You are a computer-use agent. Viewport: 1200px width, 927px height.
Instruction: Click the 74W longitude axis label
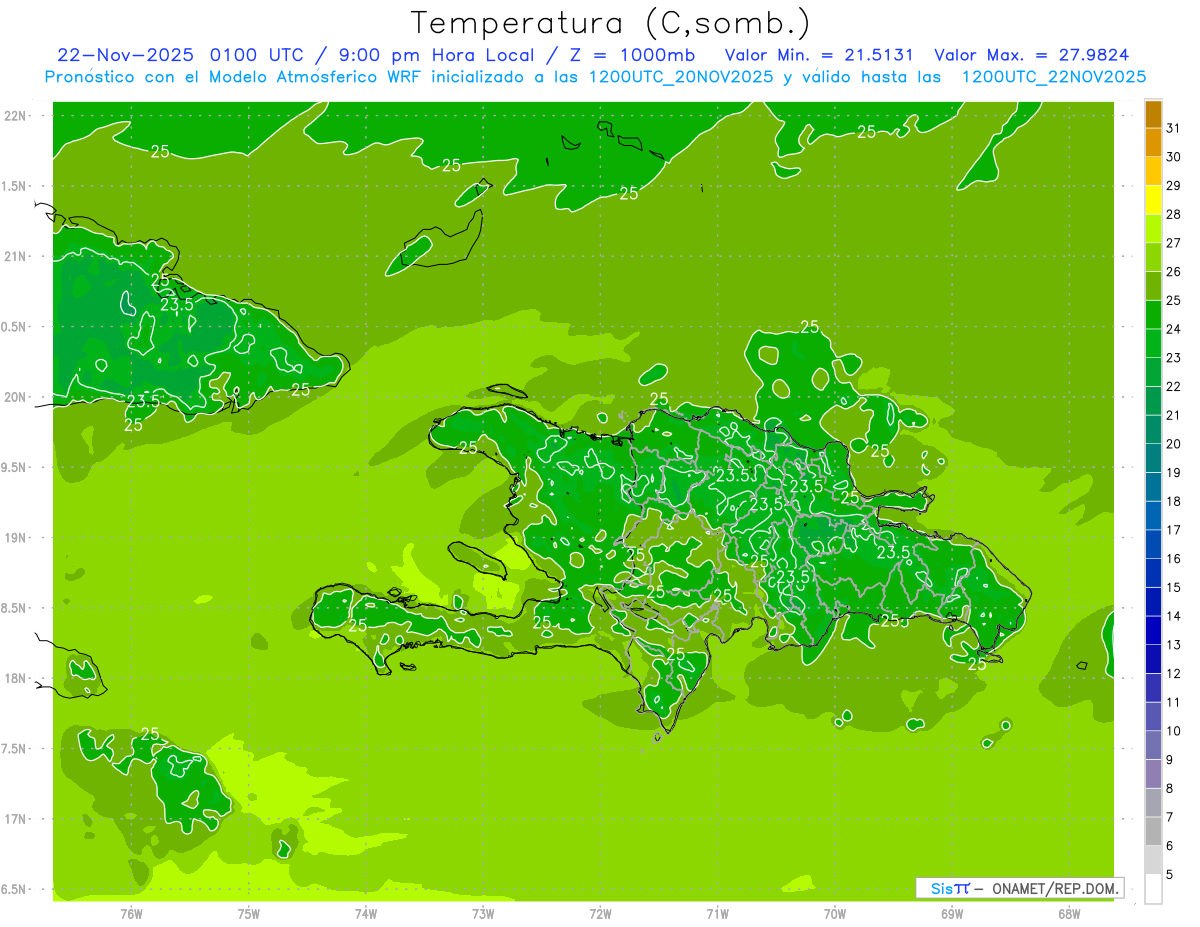pyautogui.click(x=366, y=913)
